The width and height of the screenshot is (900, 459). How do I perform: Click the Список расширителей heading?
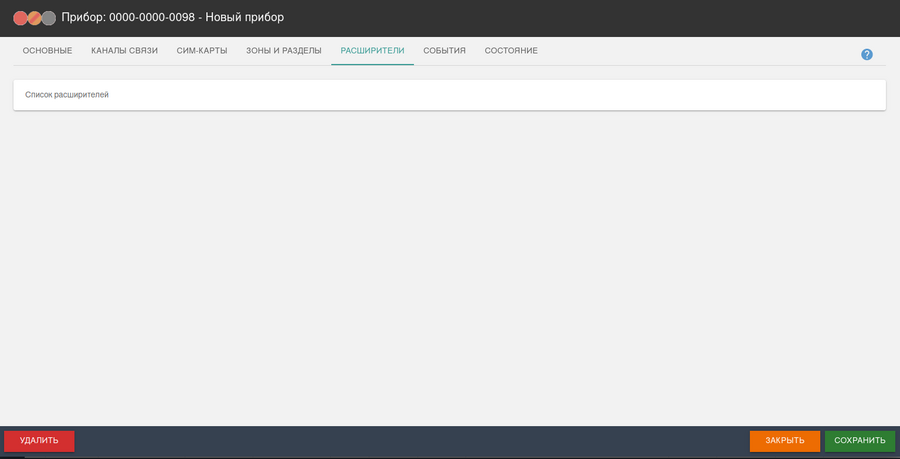pos(67,95)
